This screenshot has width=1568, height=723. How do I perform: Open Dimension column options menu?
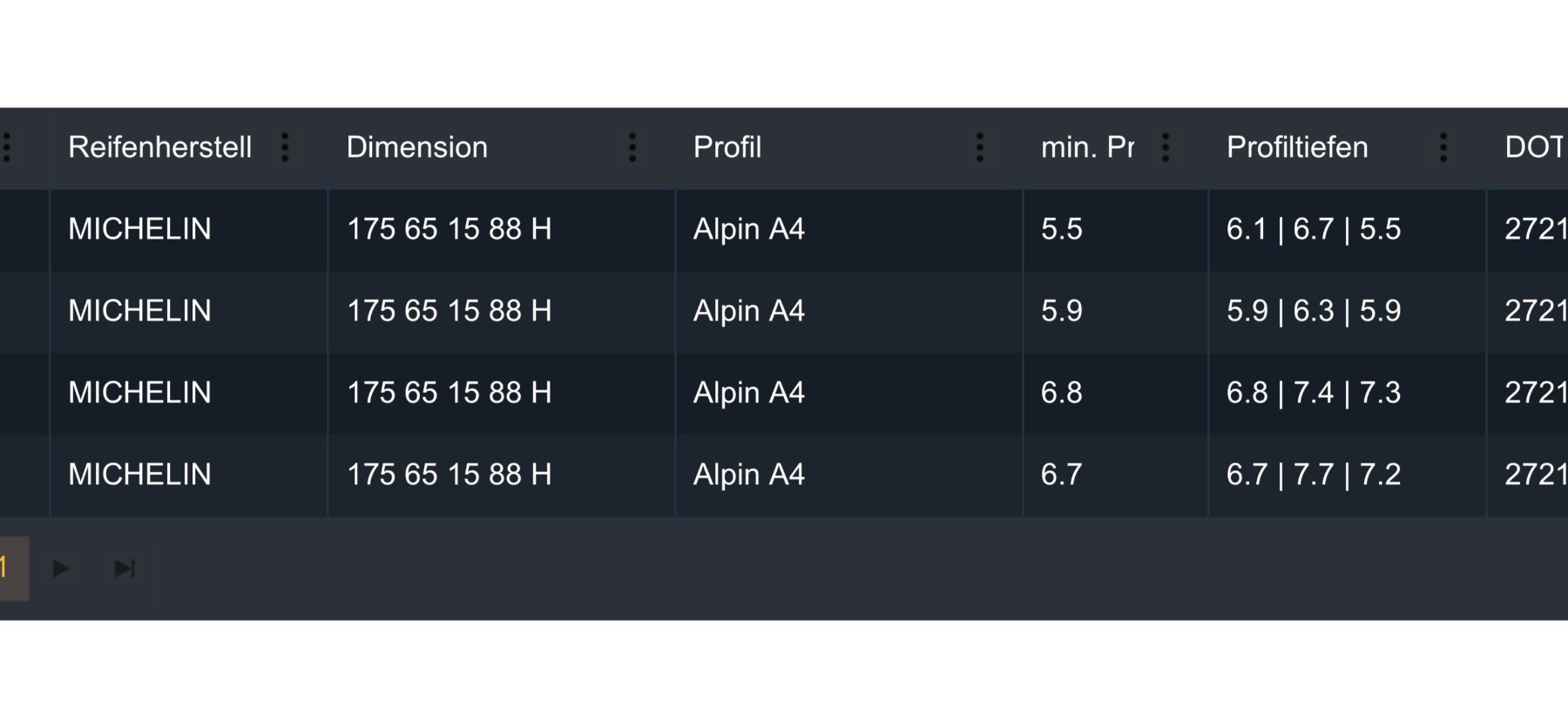click(632, 147)
